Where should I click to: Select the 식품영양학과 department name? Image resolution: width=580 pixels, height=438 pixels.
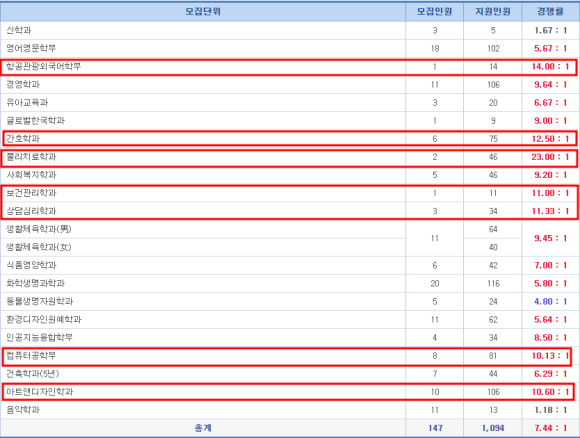[x=31, y=265]
